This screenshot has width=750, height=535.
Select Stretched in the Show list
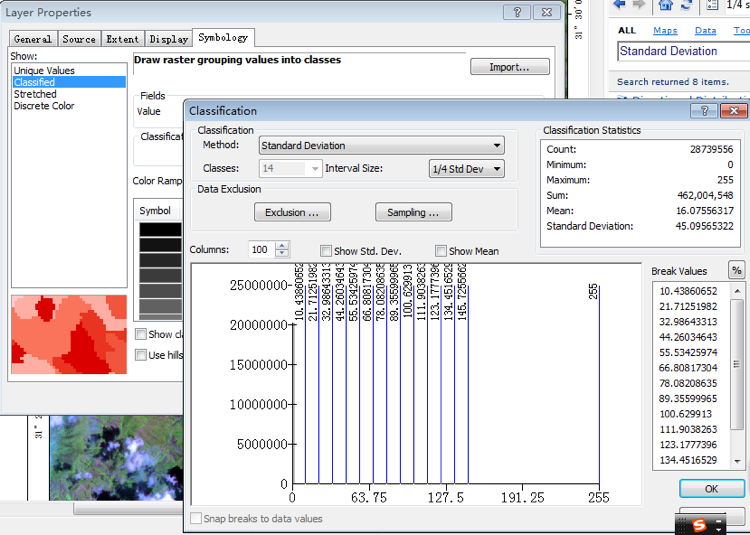tap(35, 94)
